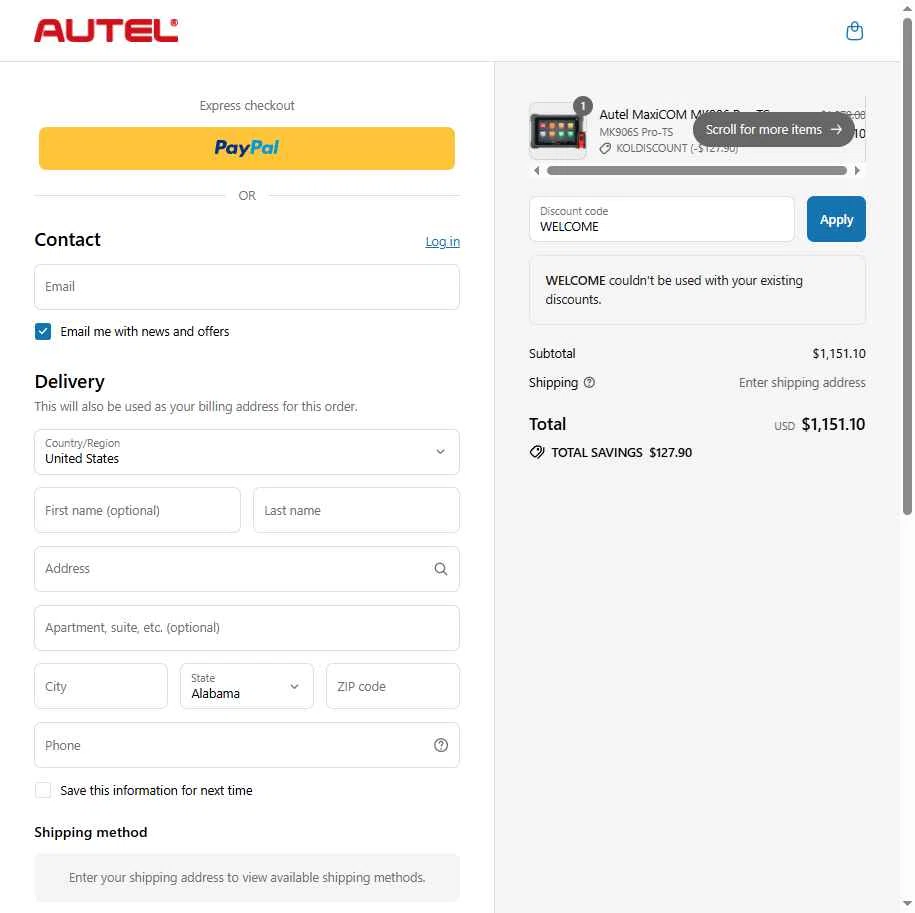The width and height of the screenshot is (915, 913).
Task: Click the subtotal value $1,151.10
Action: point(839,354)
